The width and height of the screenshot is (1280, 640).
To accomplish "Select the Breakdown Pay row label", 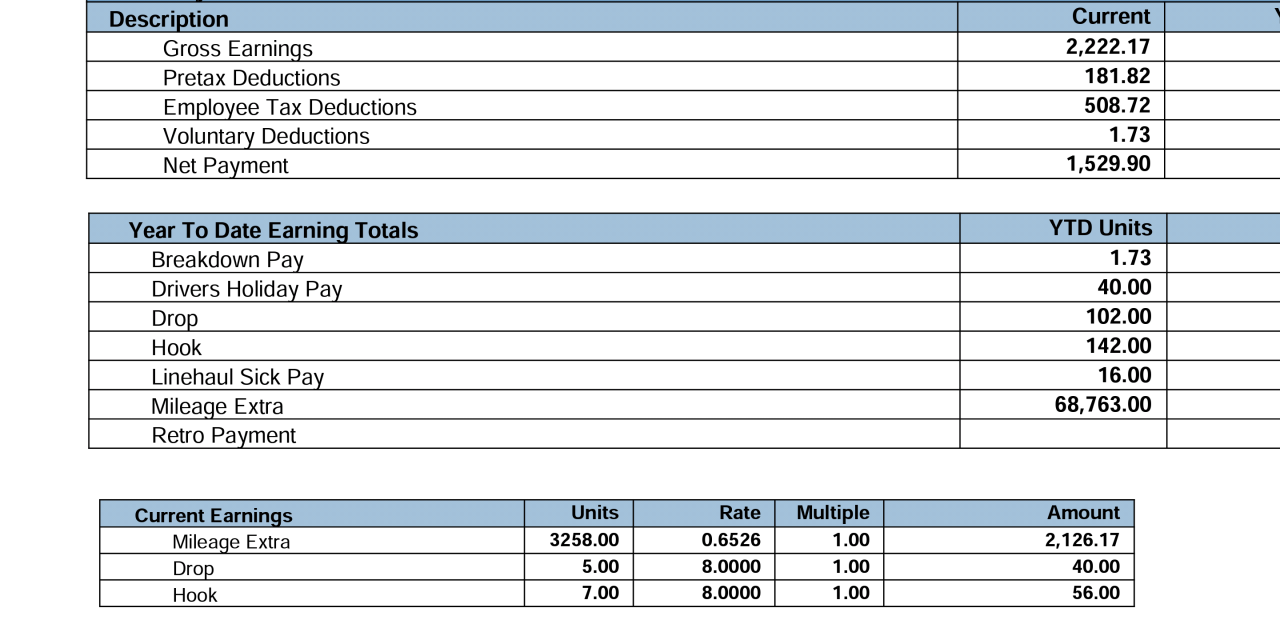I will (227, 260).
